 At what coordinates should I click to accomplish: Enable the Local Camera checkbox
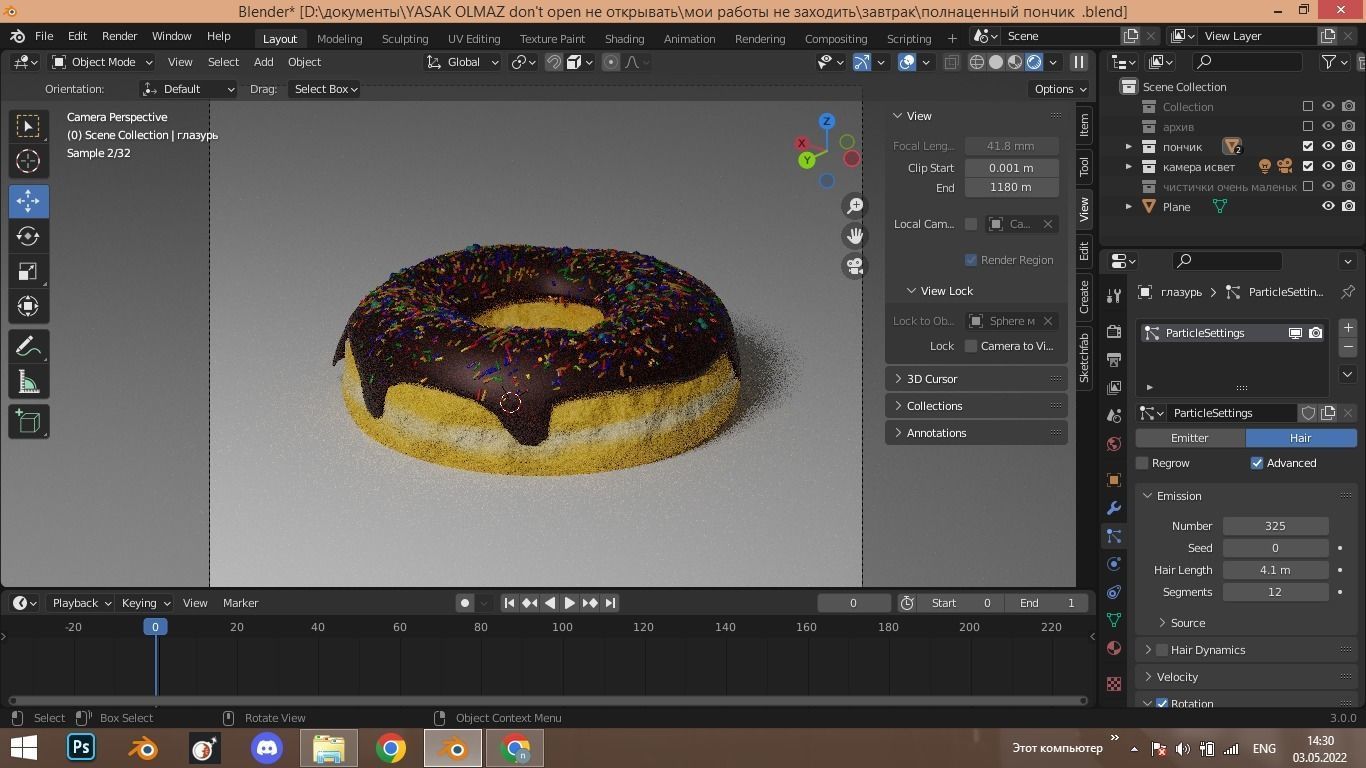[970, 224]
